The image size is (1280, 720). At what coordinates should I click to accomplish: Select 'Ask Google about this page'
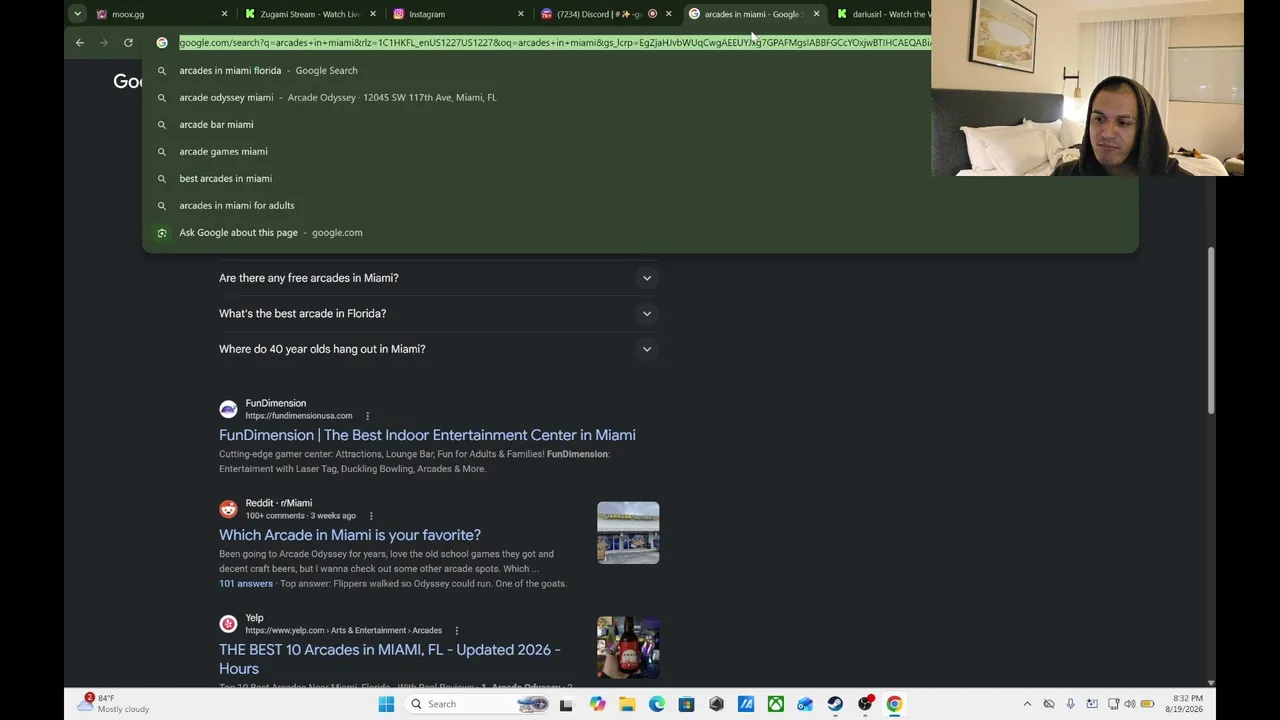640,232
